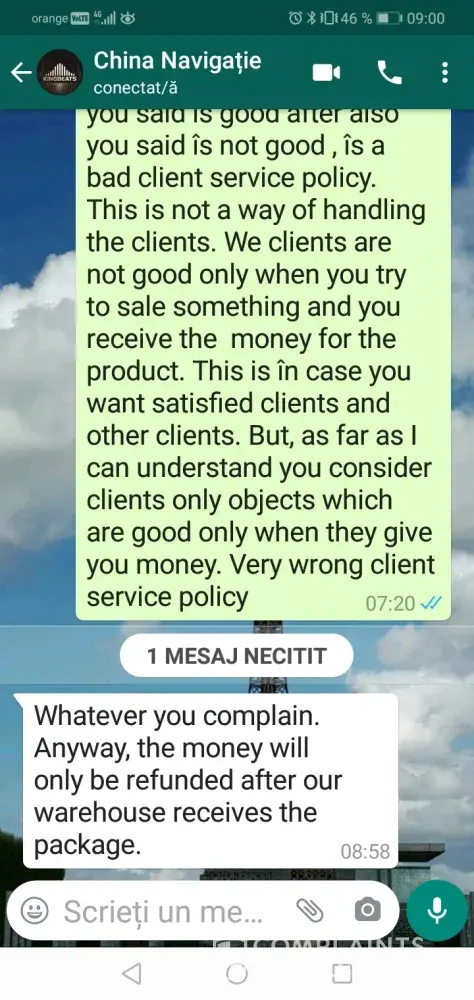Viewport: 474px width, 1000px height.
Task: Select the received 'Whatever you complain' message
Action: point(210,780)
